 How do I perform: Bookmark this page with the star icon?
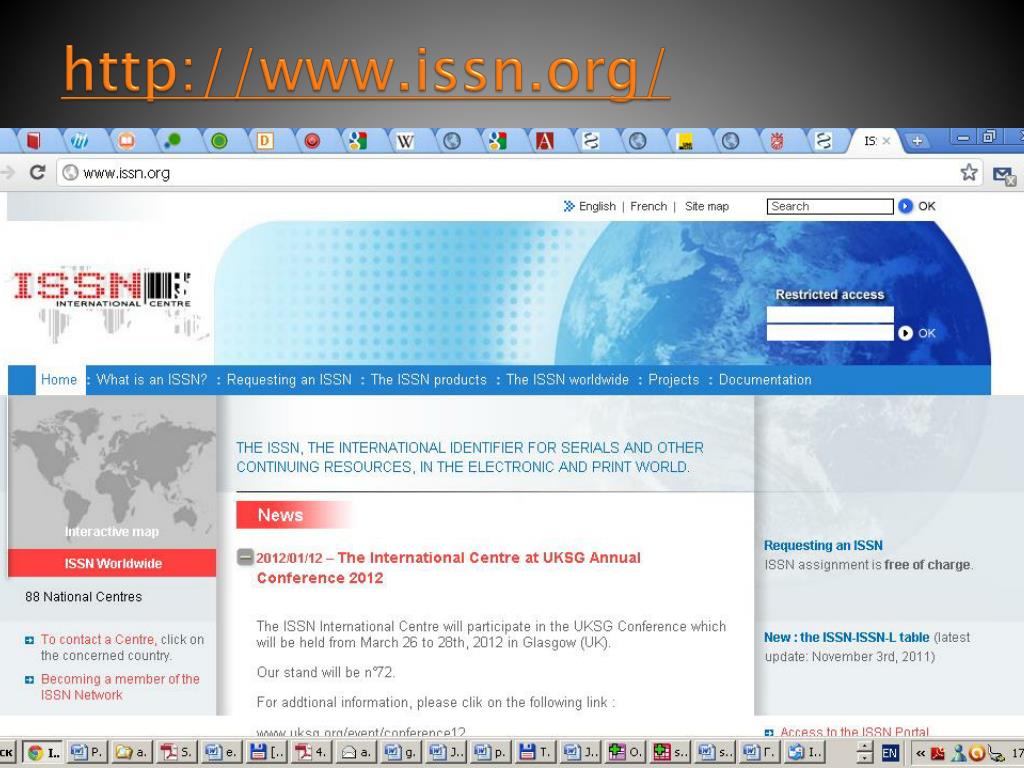(969, 172)
